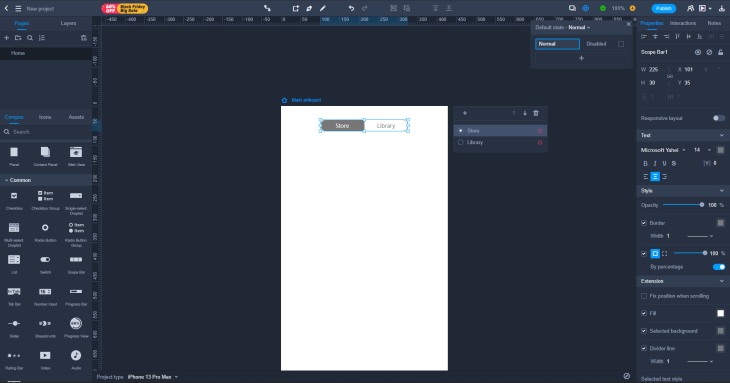Select the Breadcrumb component
Image resolution: width=730 pixels, height=383 pixels.
[45, 328]
